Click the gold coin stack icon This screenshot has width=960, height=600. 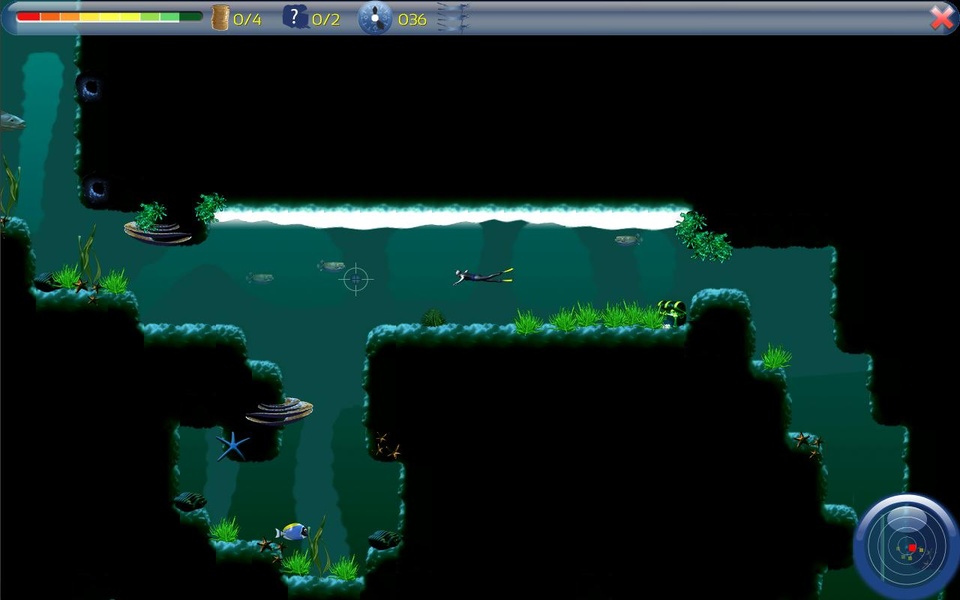tap(220, 18)
